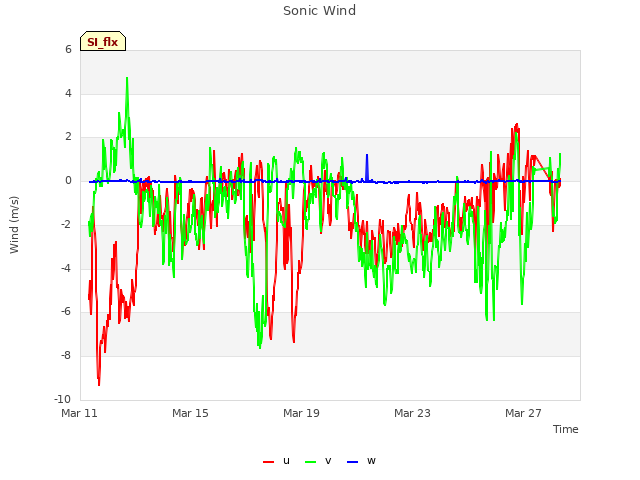Toggle the u series legend entry

click(x=276, y=461)
